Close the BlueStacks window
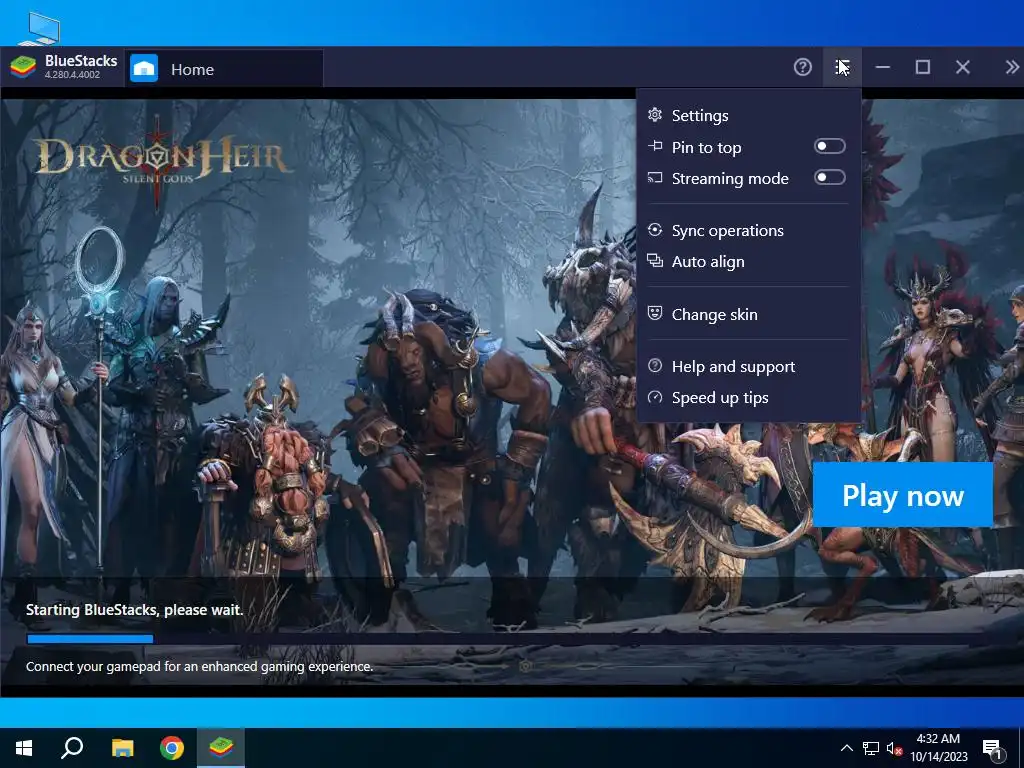 tap(963, 67)
